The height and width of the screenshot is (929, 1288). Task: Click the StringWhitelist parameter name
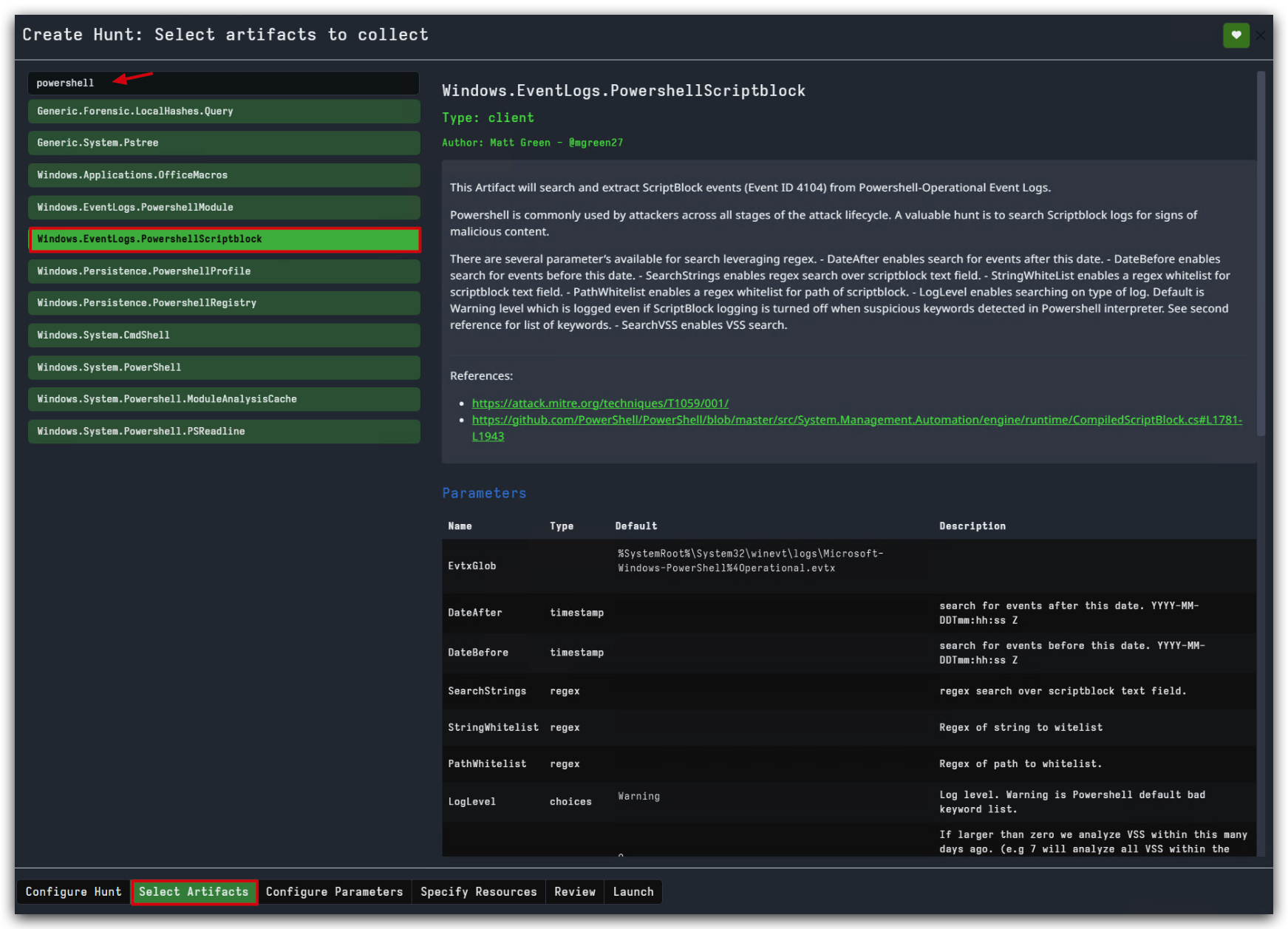(x=493, y=728)
